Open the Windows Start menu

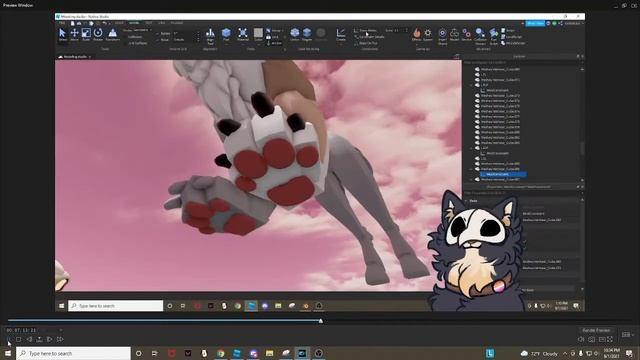point(8,353)
